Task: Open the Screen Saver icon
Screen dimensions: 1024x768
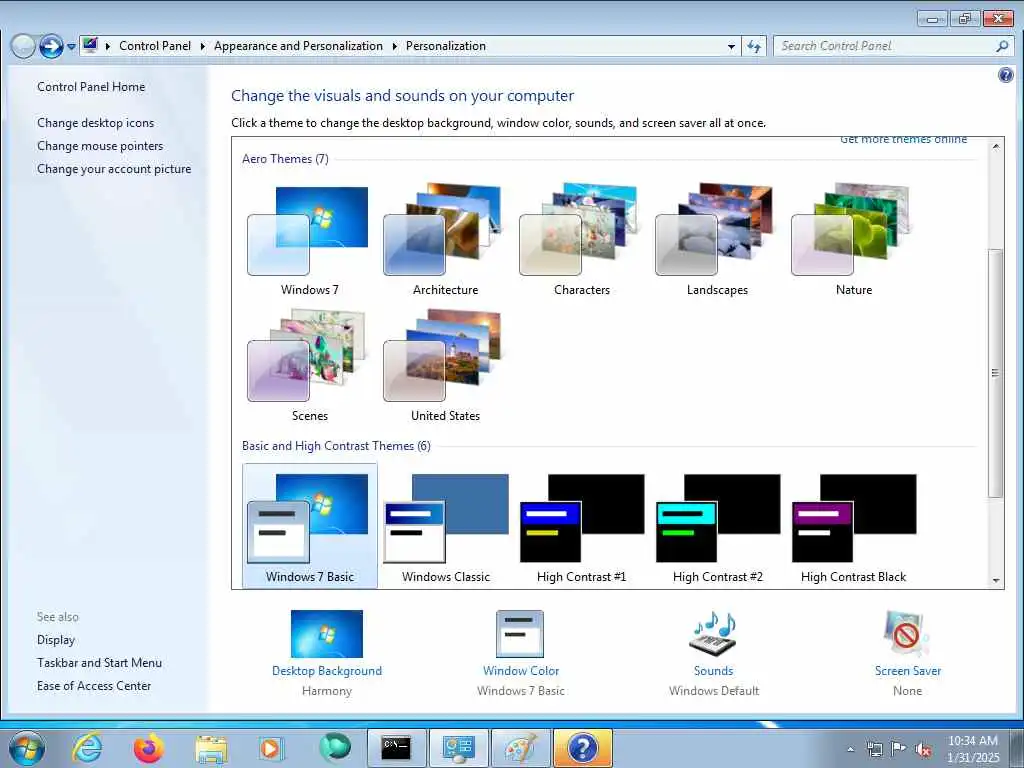Action: click(906, 633)
